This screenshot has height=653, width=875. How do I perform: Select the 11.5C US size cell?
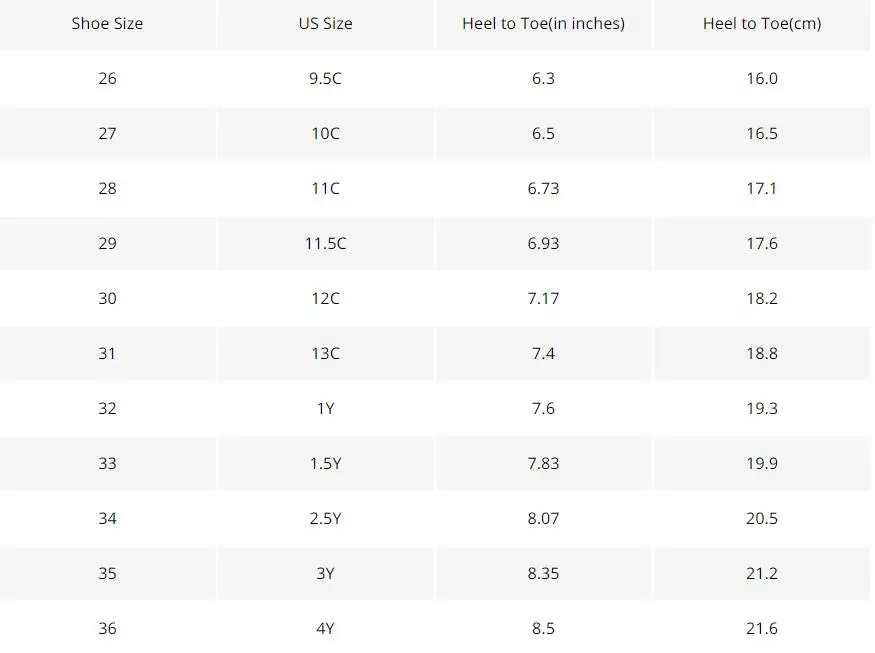point(325,243)
